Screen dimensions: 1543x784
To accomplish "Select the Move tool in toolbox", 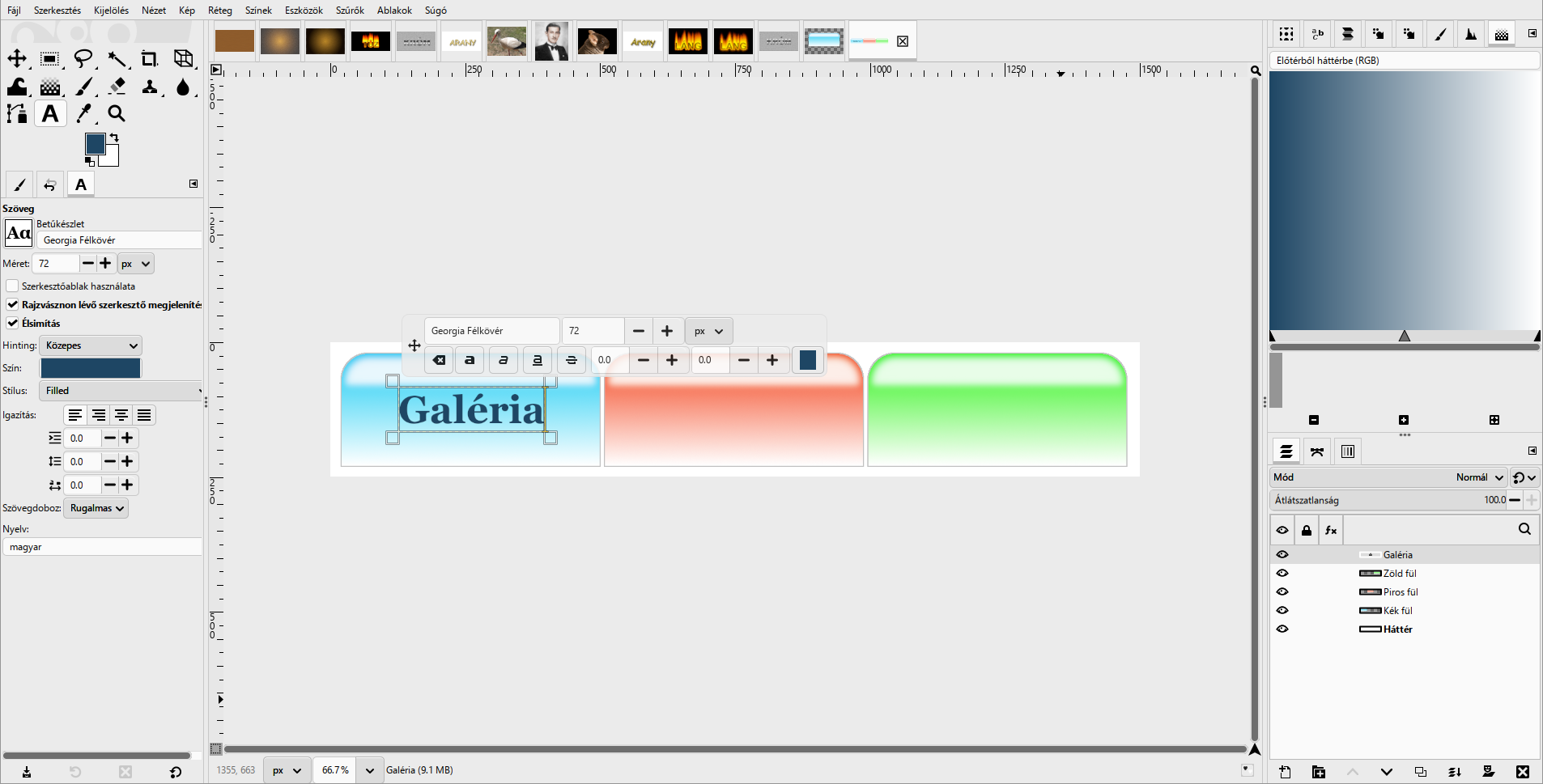I will (17, 58).
